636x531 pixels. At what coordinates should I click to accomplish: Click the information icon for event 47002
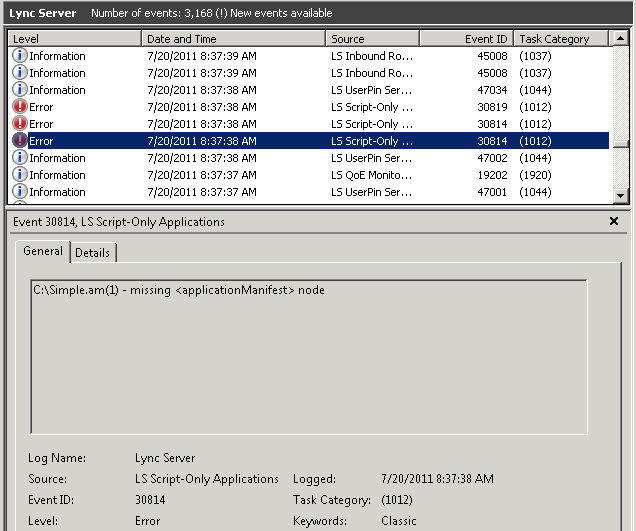[20, 158]
